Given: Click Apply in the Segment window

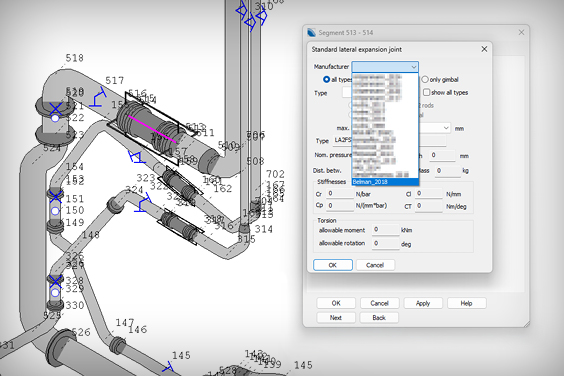Looking at the screenshot, I should [x=423, y=303].
